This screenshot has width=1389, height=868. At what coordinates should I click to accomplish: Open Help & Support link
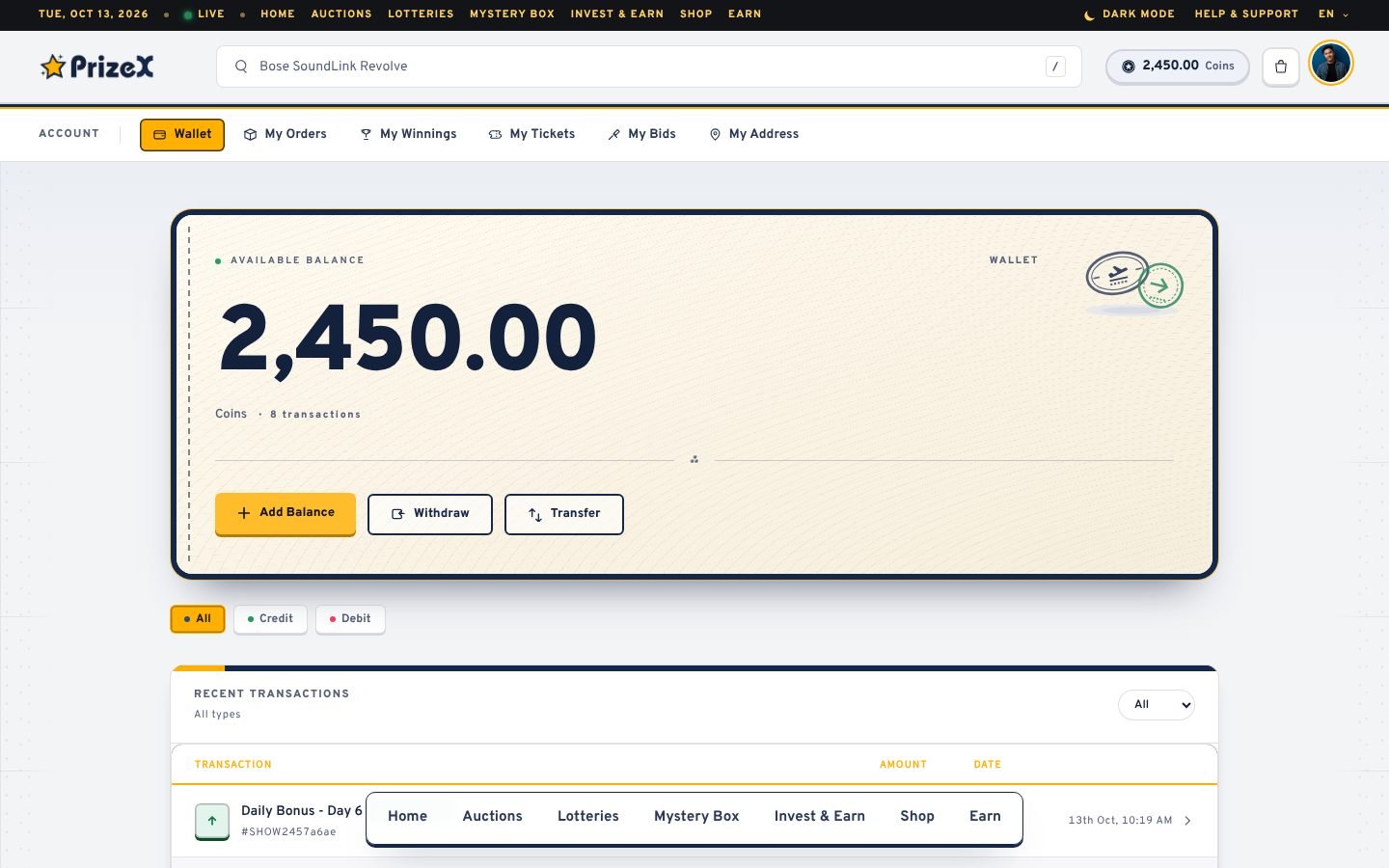pos(1246,14)
